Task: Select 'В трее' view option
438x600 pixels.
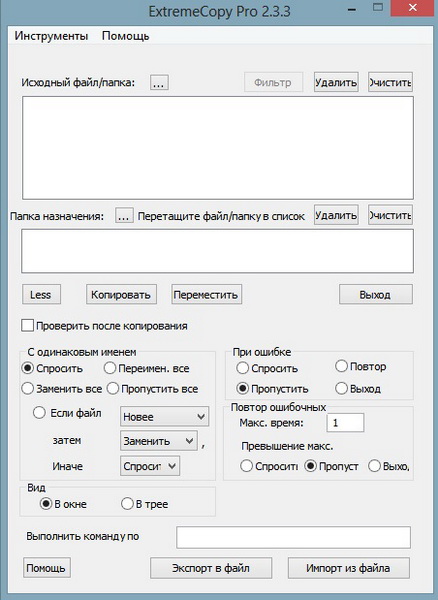Action: (x=127, y=504)
